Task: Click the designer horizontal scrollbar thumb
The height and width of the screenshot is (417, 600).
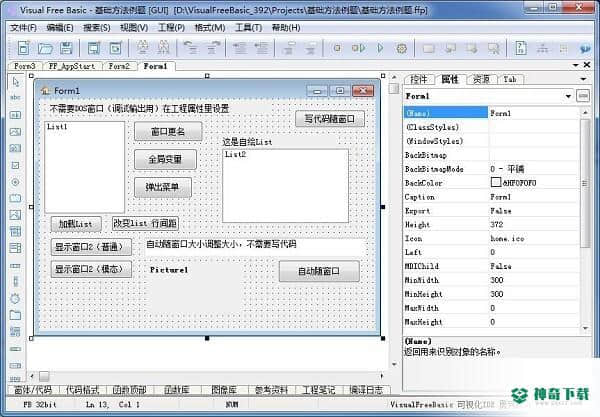Action: (44, 376)
